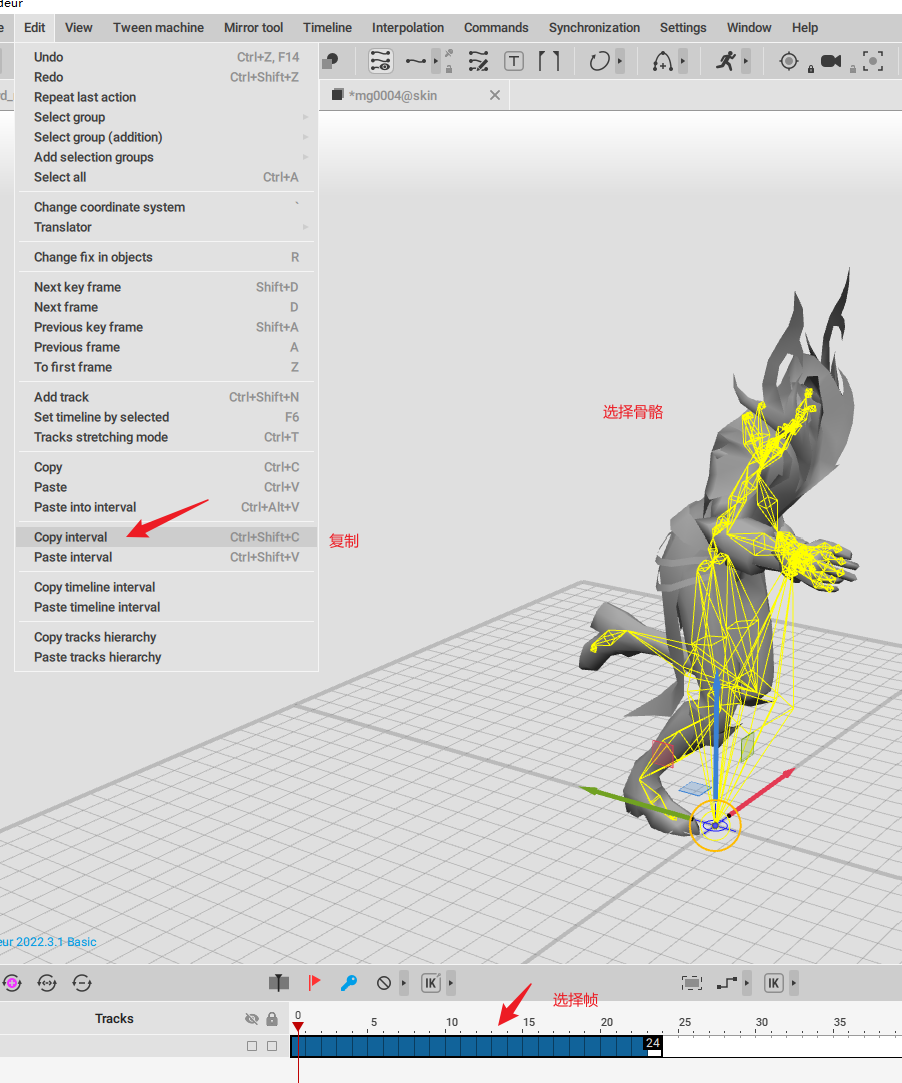Choose Paste tracks hierarchy
The width and height of the screenshot is (902, 1083).
point(166,657)
